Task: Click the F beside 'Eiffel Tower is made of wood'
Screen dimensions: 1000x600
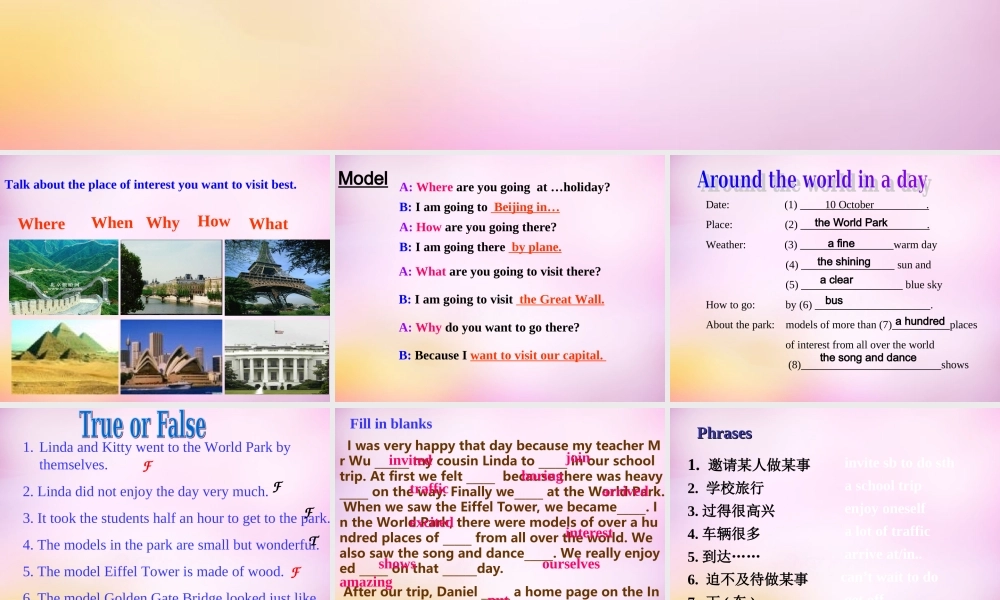Action: [x=295, y=571]
